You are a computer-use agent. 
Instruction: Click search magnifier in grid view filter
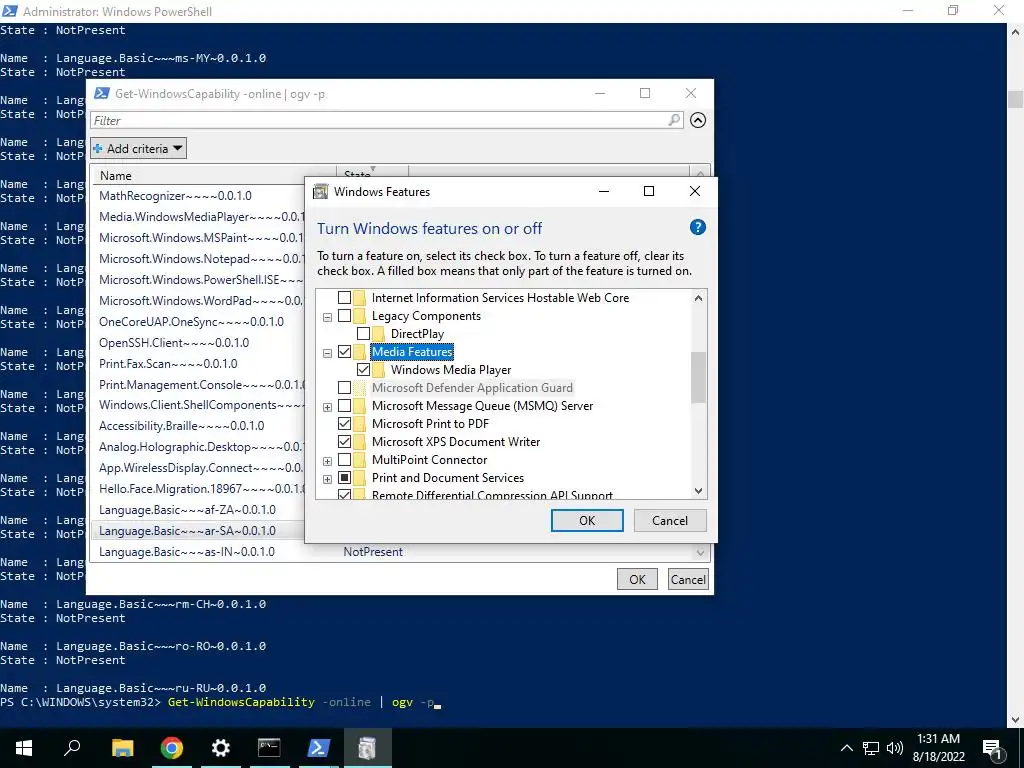(674, 120)
